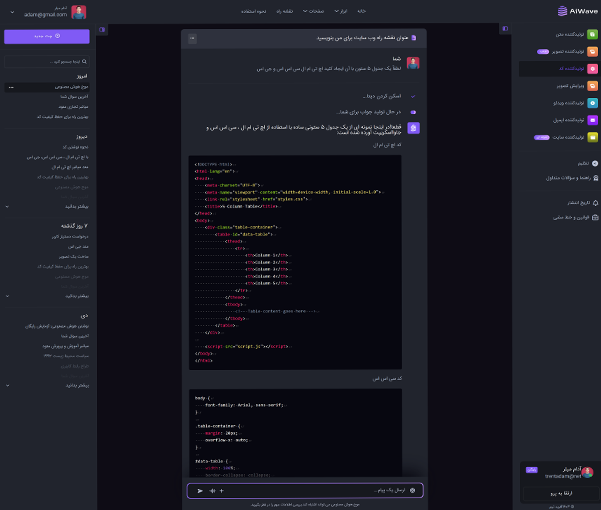Viewport: 601px width, 510px height.
Task: Open first chat under دی heading
Action: [57, 326]
